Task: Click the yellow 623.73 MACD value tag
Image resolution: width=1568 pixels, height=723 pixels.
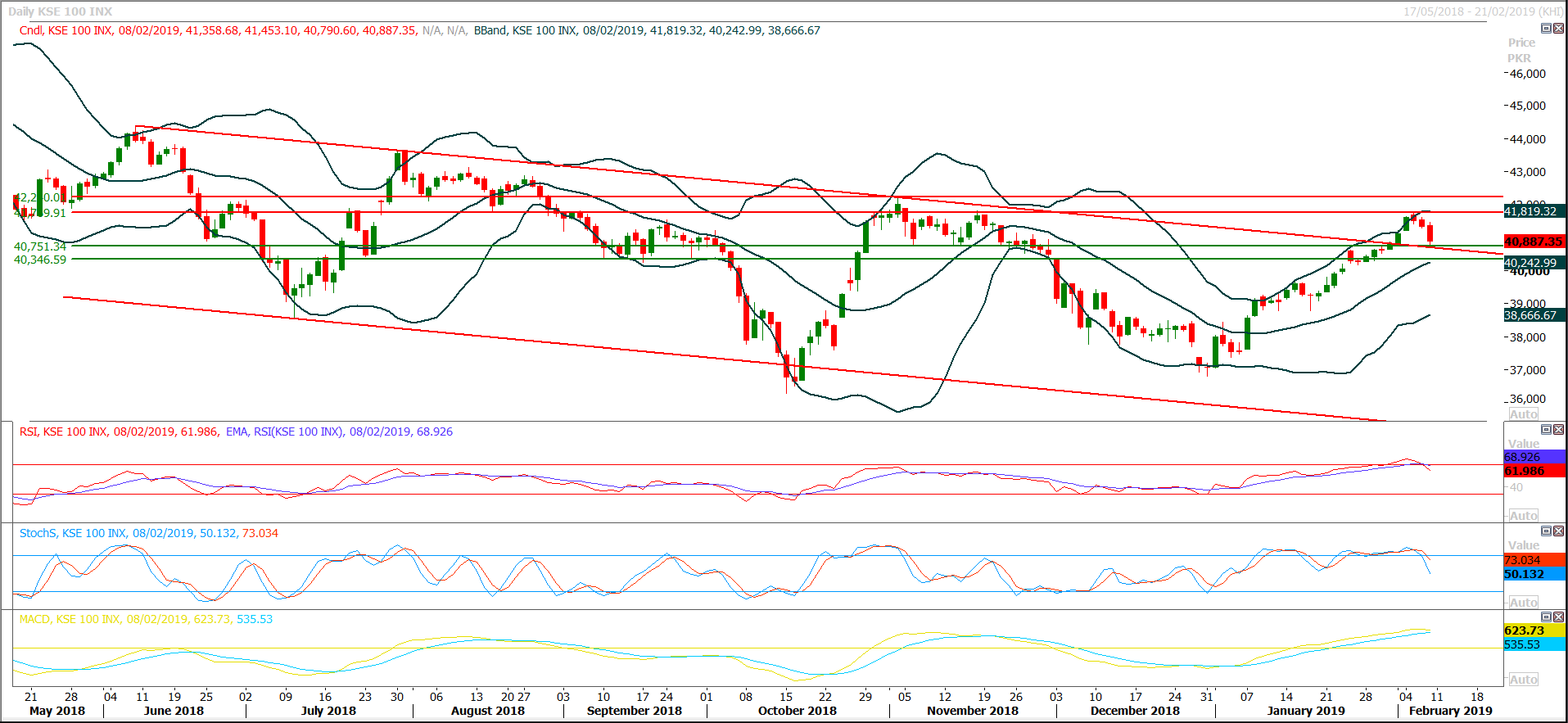Action: [1534, 630]
